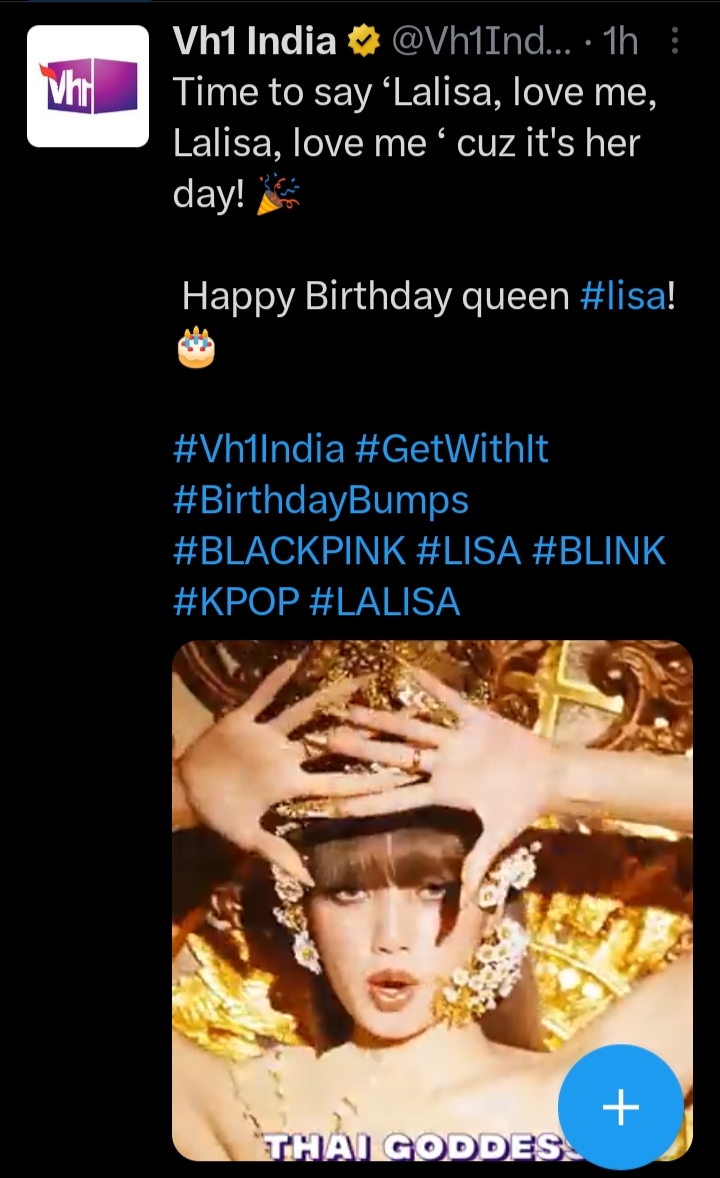Image resolution: width=720 pixels, height=1178 pixels.
Task: Click the birthday cake emoji
Action: coord(196,347)
